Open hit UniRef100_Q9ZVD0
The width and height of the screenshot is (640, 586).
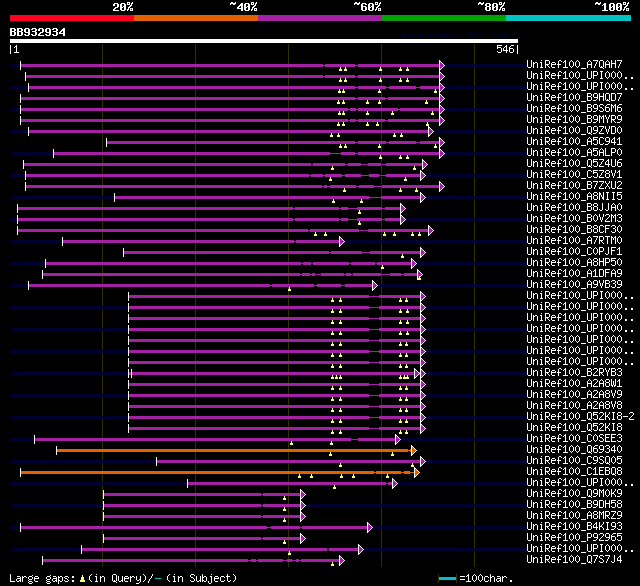click(x=574, y=131)
